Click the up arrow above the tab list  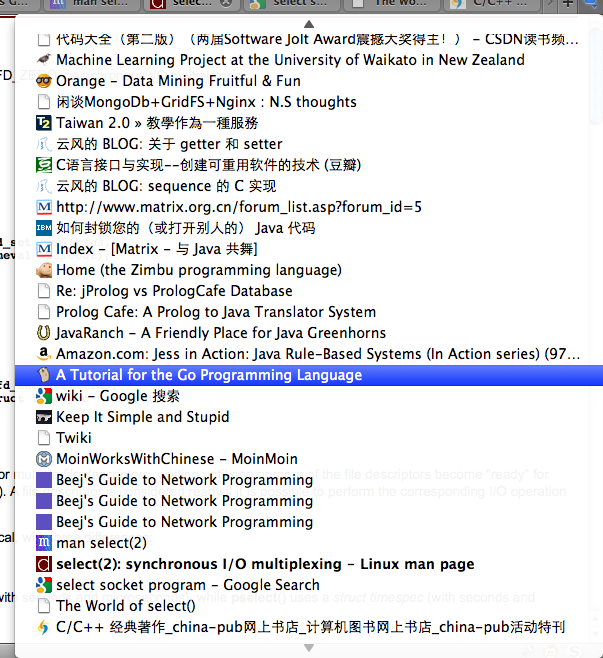coord(309,24)
